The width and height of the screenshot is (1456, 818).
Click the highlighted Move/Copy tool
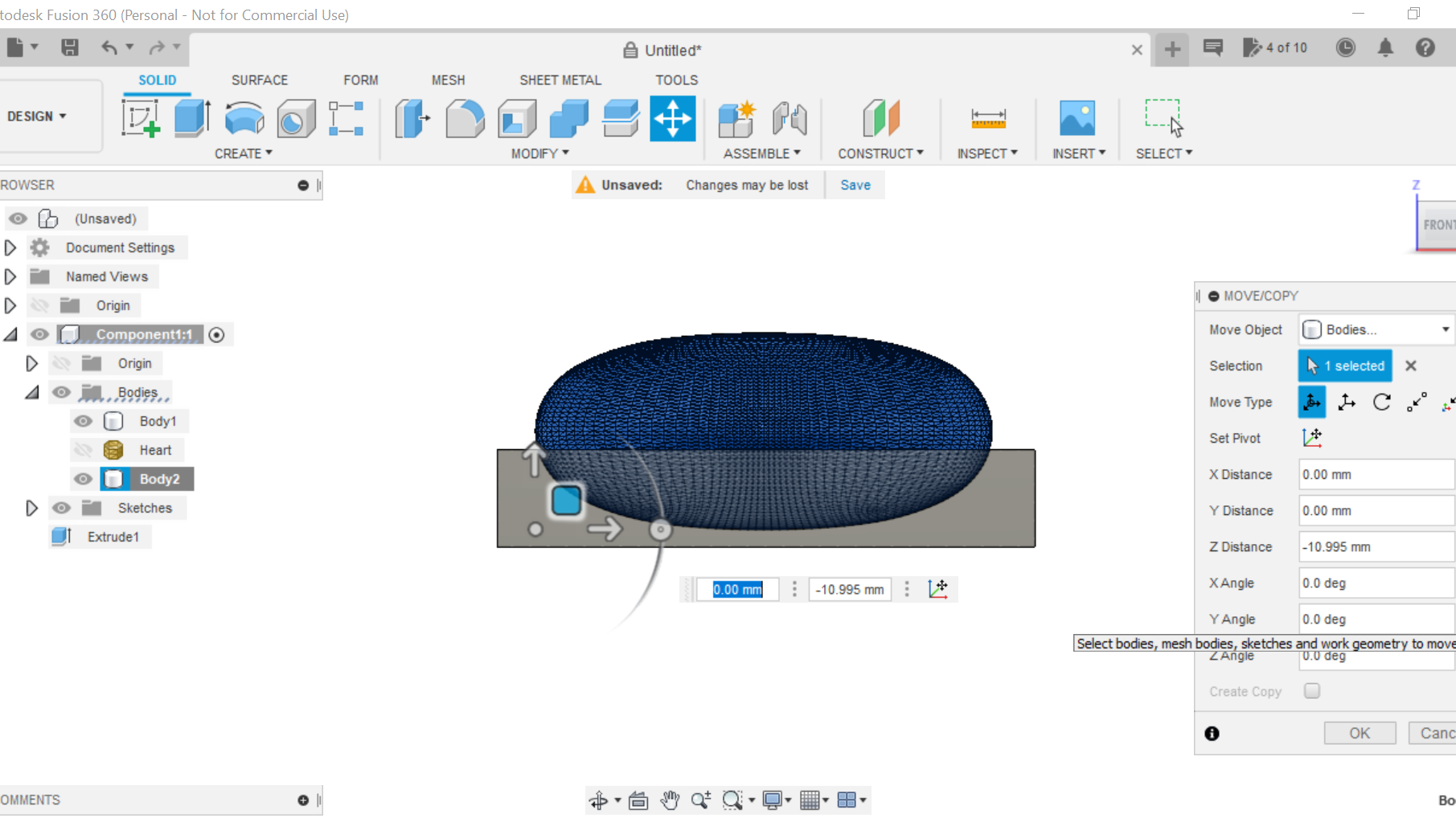(672, 118)
